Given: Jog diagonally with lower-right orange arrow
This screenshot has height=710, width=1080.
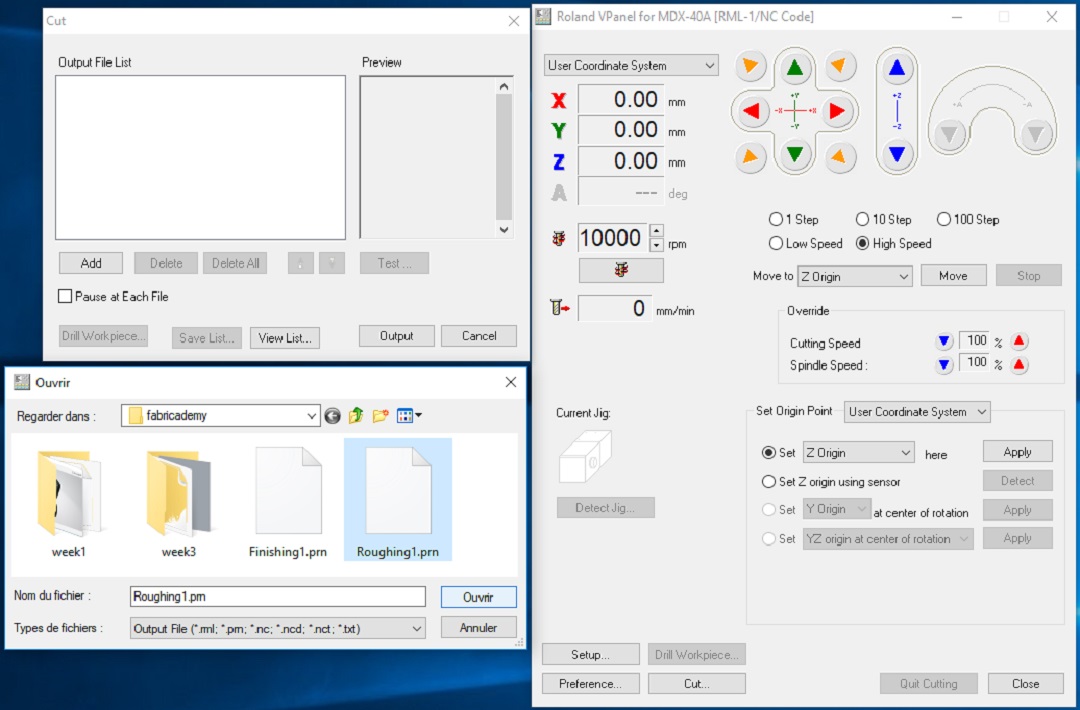Looking at the screenshot, I should click(838, 156).
